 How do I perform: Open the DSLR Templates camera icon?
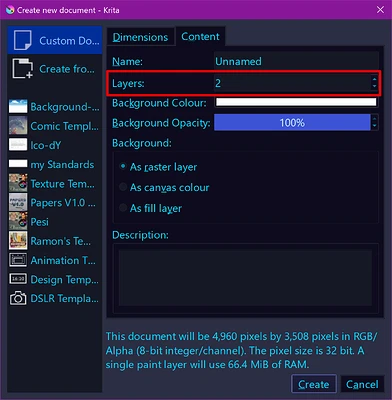[x=18, y=298]
